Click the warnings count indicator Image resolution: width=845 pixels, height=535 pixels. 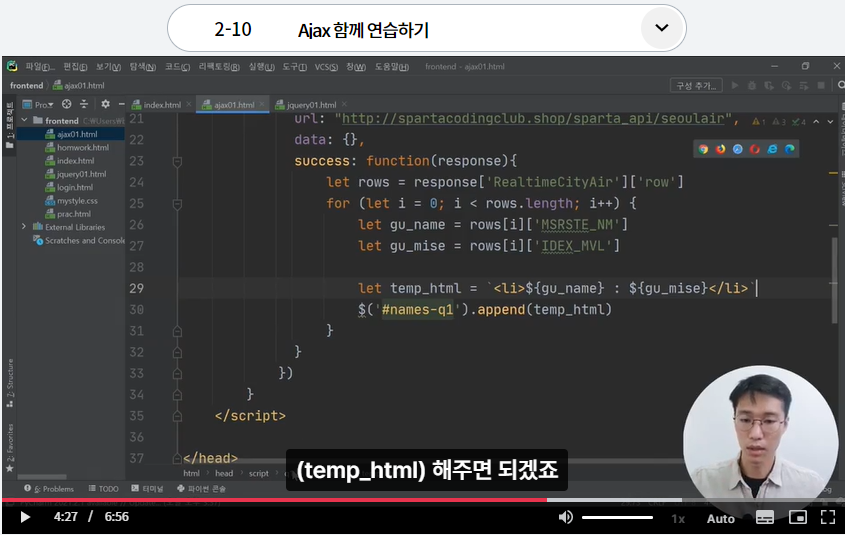tap(759, 122)
